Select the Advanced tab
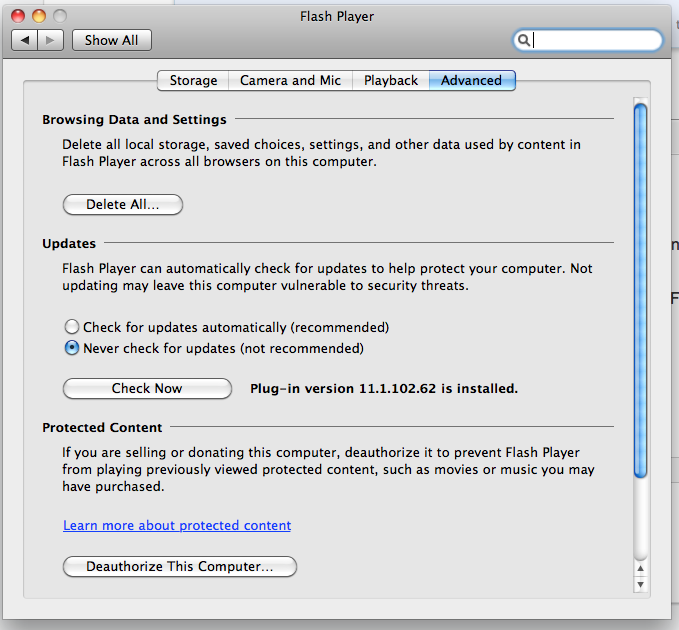This screenshot has width=679, height=630. [472, 81]
